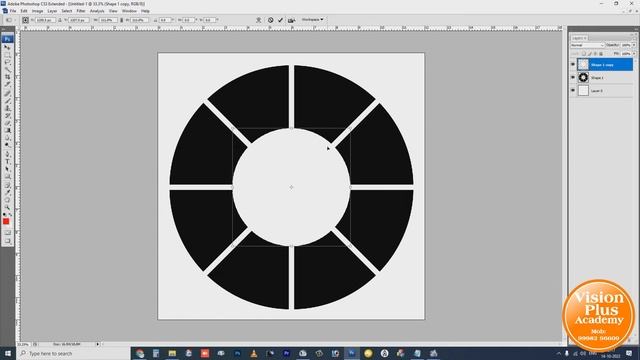Open the File menu
The image size is (640, 360).
point(13,11)
